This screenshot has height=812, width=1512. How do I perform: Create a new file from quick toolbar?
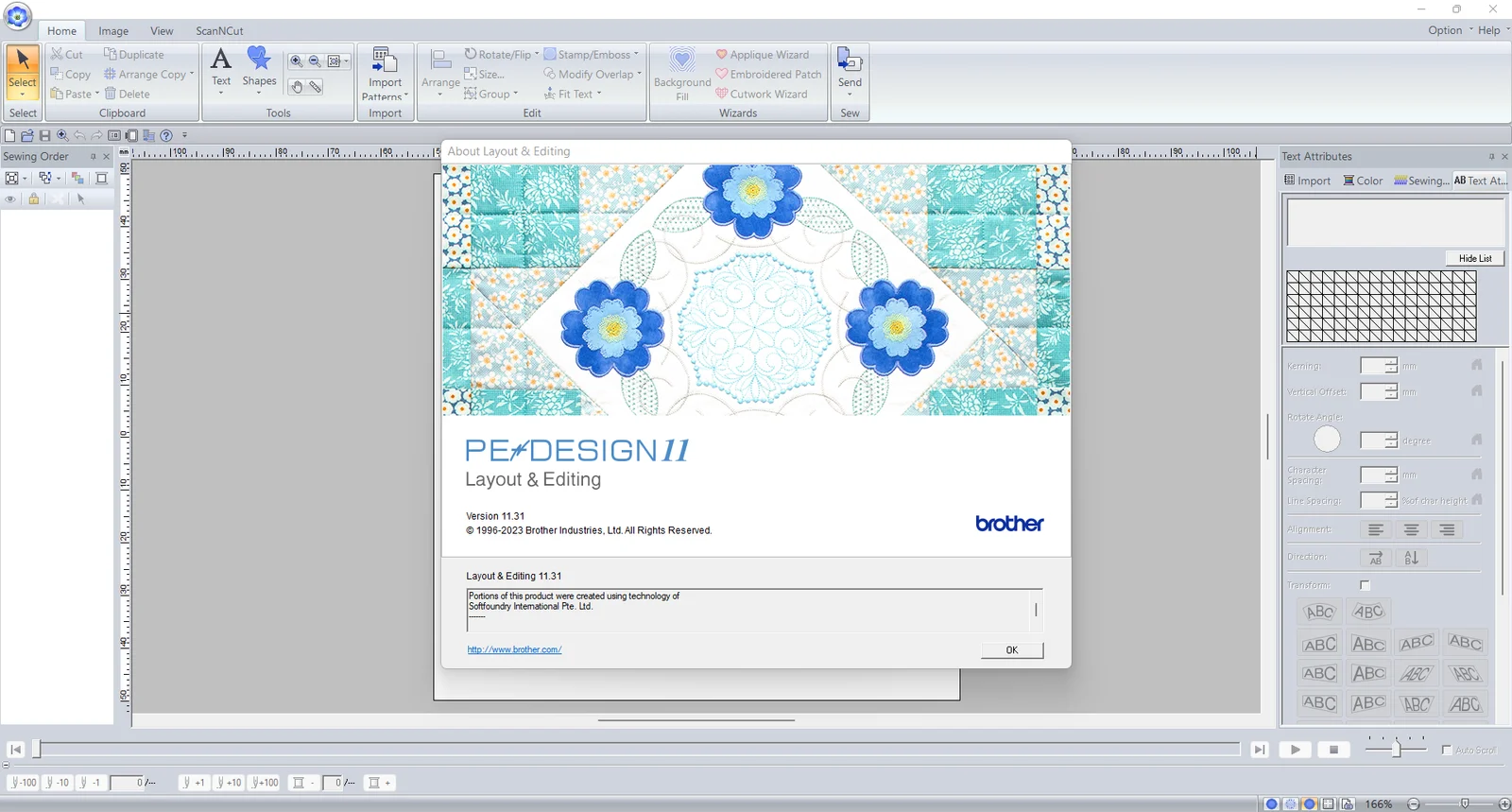point(9,136)
